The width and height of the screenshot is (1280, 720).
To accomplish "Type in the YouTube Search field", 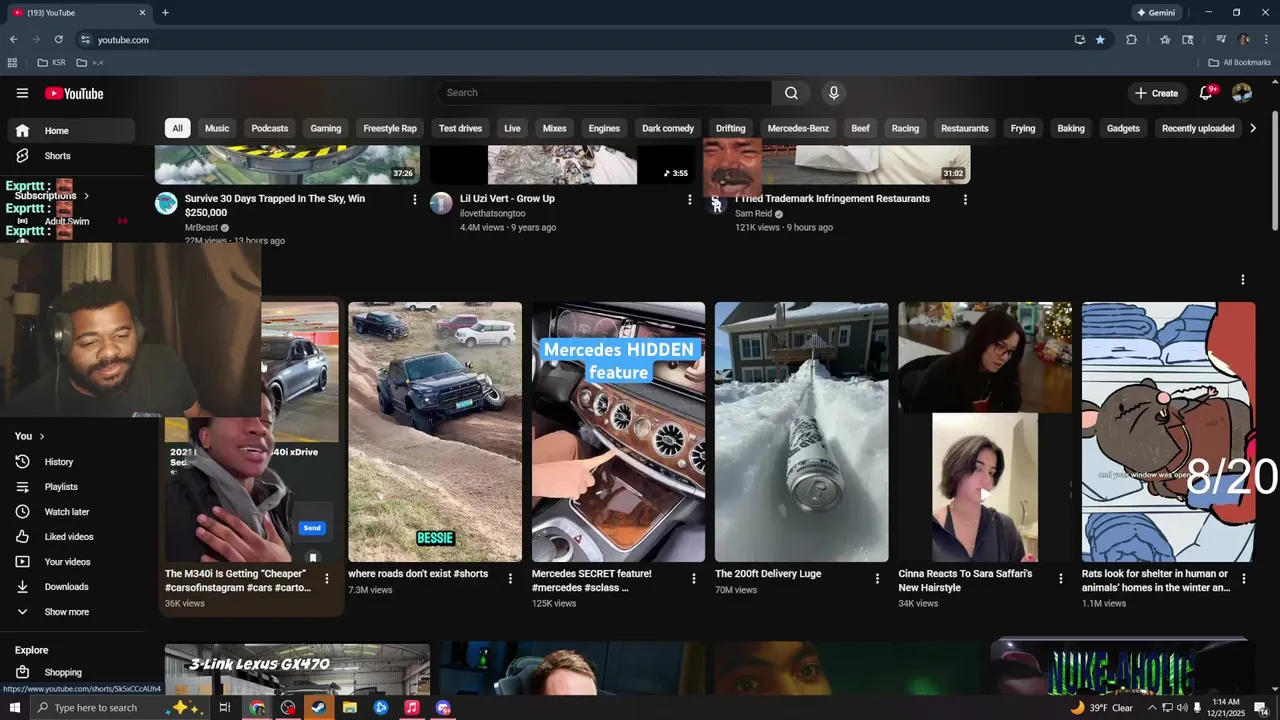I will (x=604, y=93).
